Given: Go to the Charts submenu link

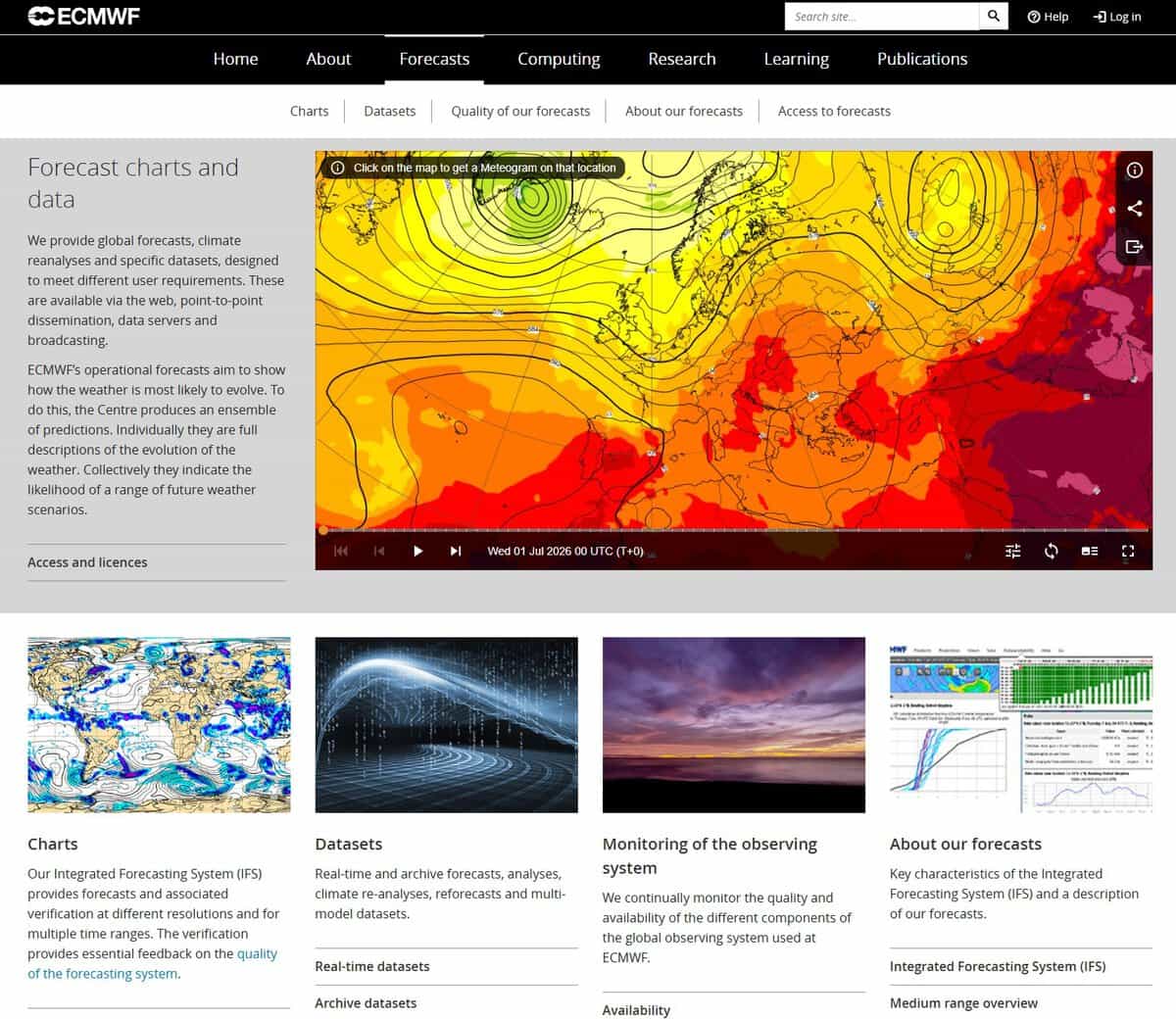Looking at the screenshot, I should coord(310,111).
